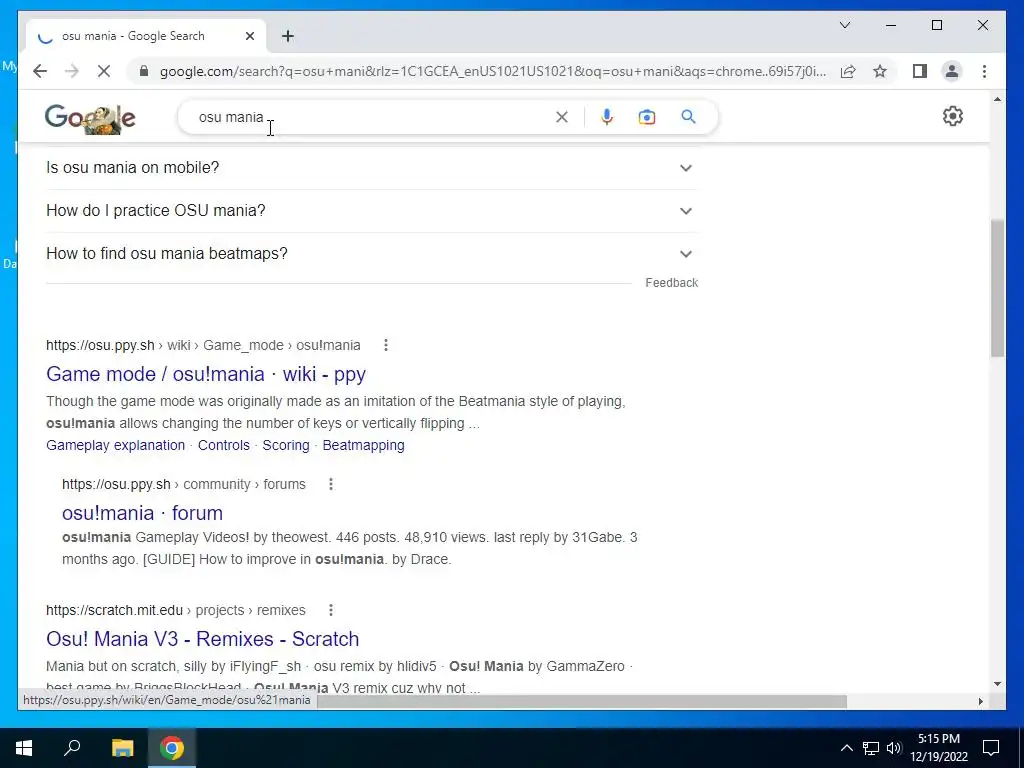Open a new tab with plus button
This screenshot has width=1024, height=768.
288,36
